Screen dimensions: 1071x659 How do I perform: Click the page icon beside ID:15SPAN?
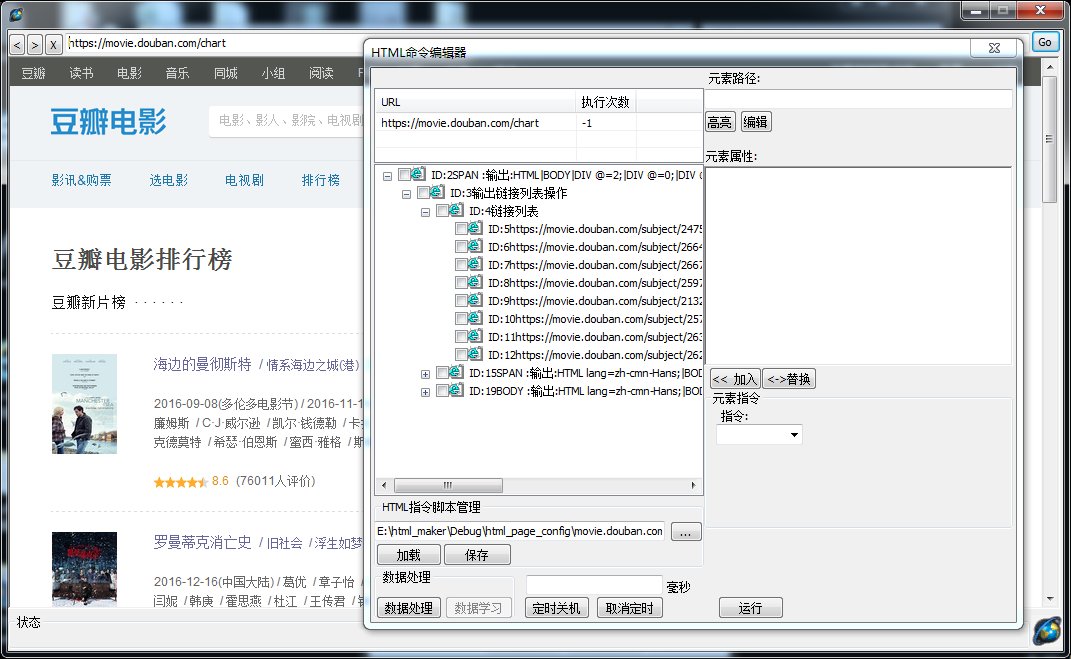pyautogui.click(x=457, y=373)
